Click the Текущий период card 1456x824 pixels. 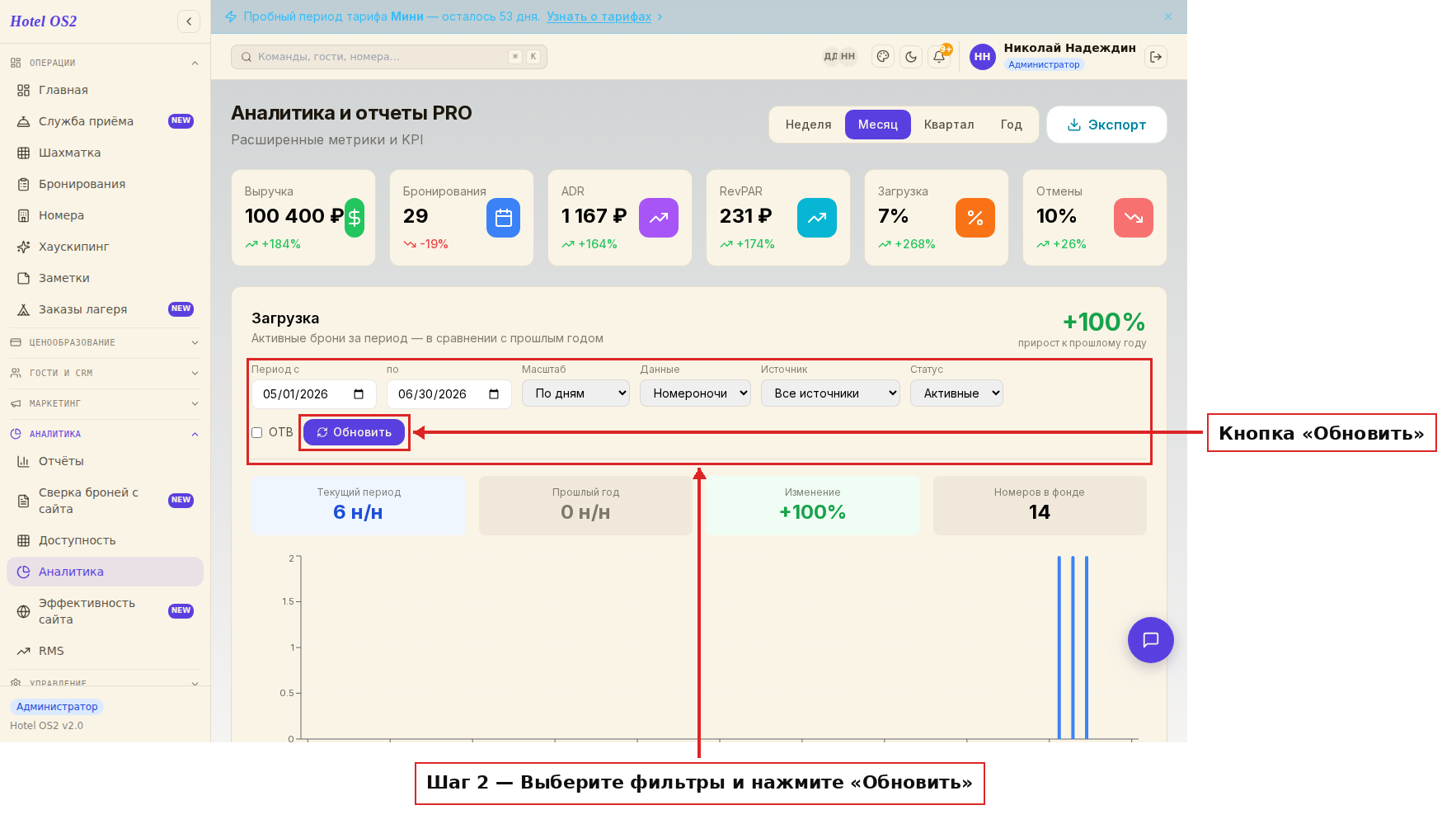359,506
